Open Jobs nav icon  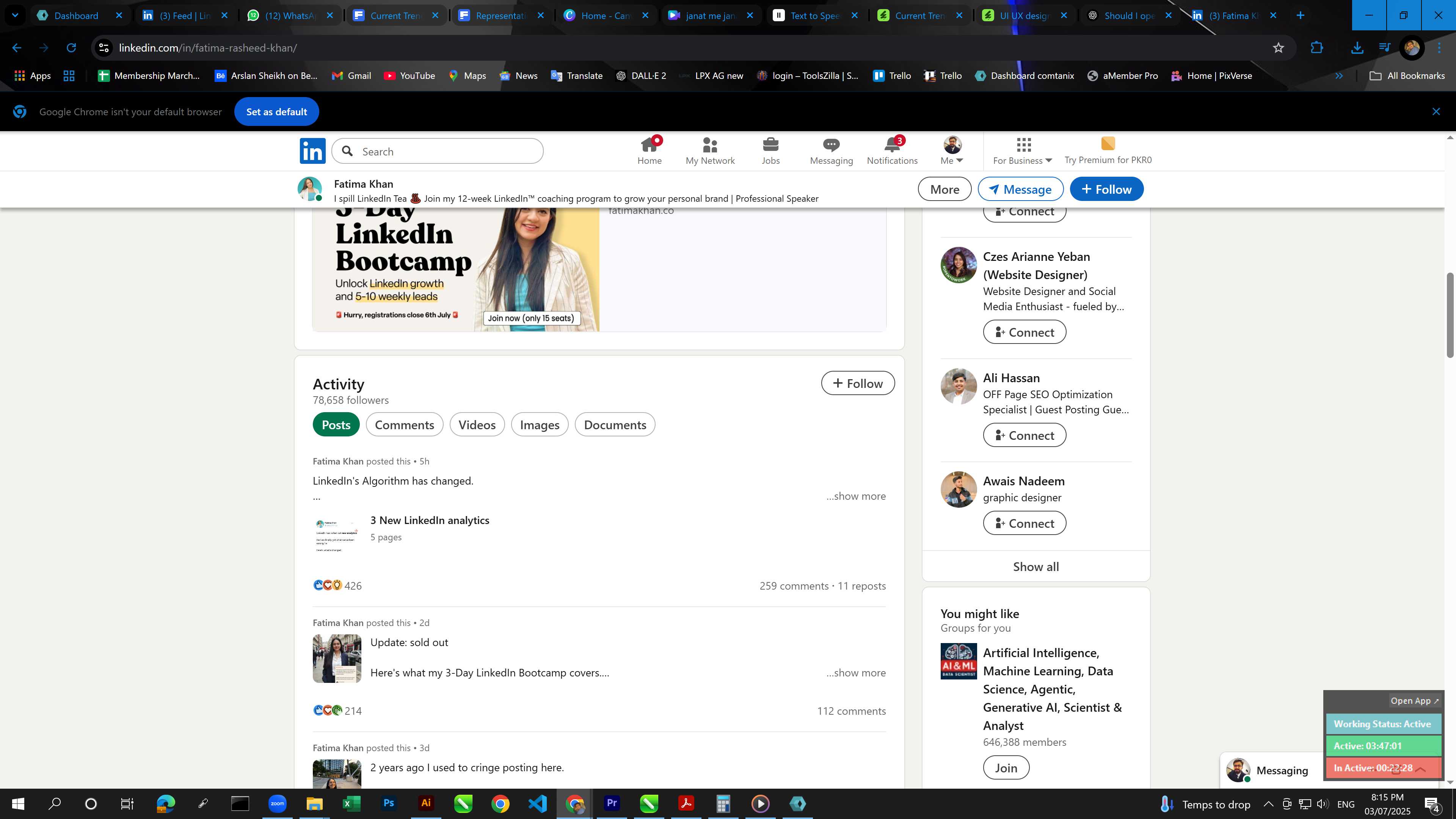tap(770, 151)
